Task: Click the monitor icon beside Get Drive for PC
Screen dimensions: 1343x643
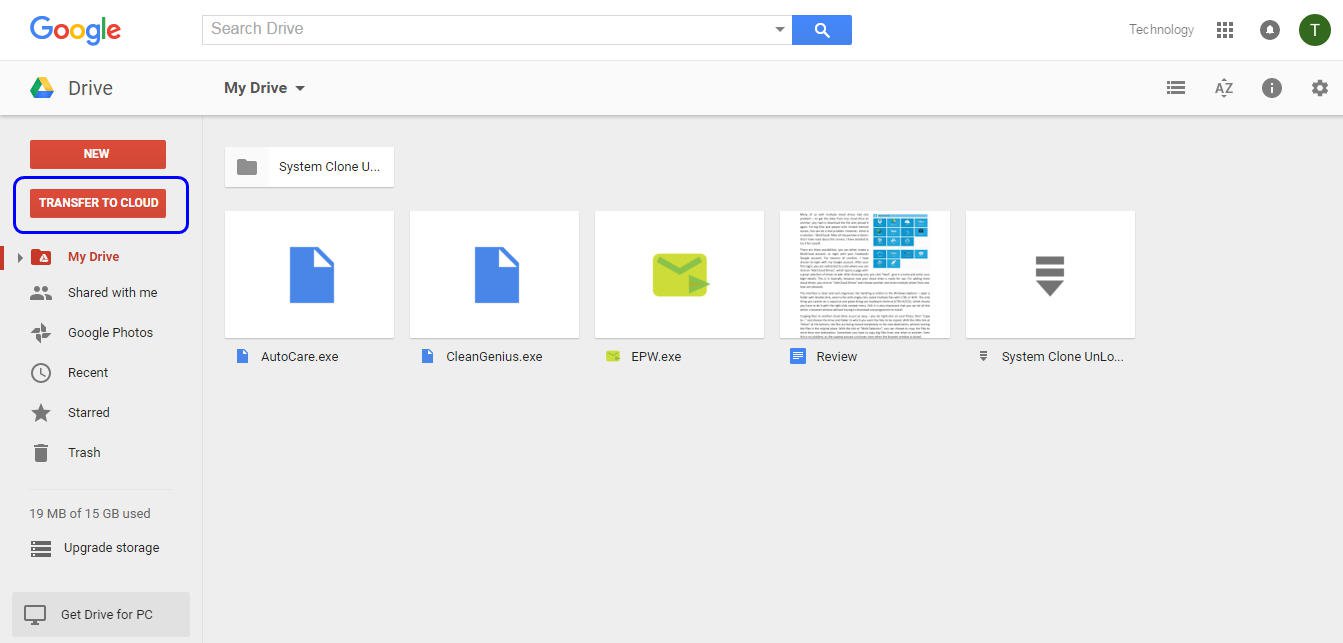Action: tap(36, 615)
